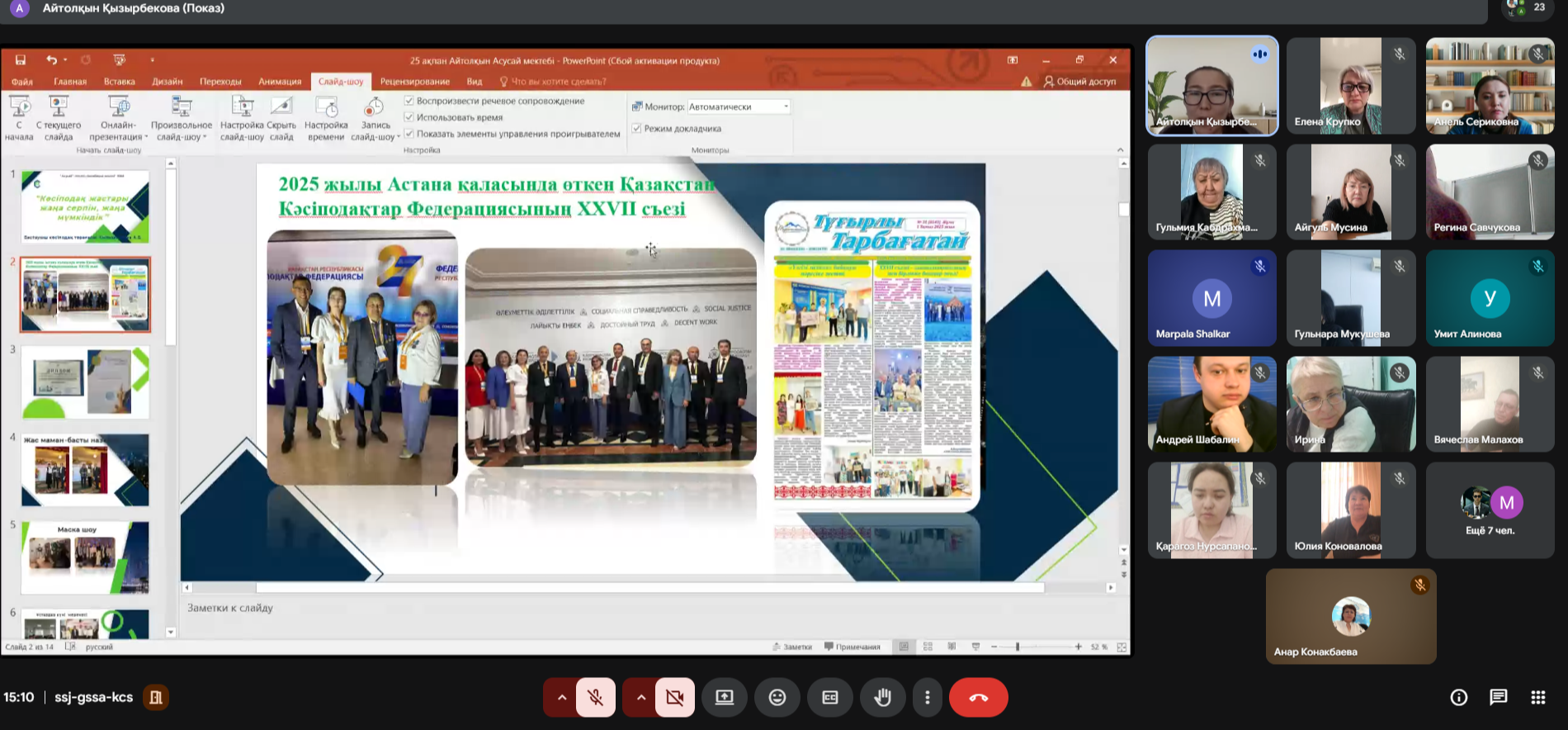The image size is (1568, 730).
Task: Open the emoji reactions button
Action: (x=777, y=698)
